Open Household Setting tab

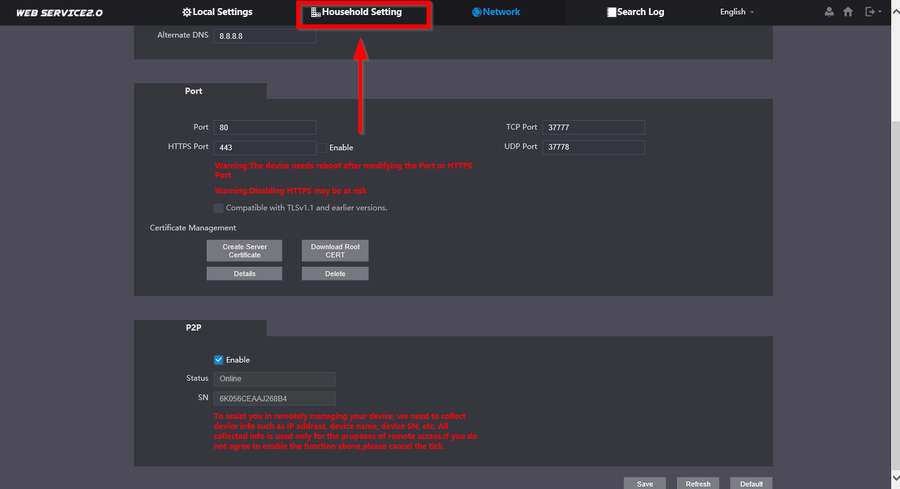click(x=356, y=12)
